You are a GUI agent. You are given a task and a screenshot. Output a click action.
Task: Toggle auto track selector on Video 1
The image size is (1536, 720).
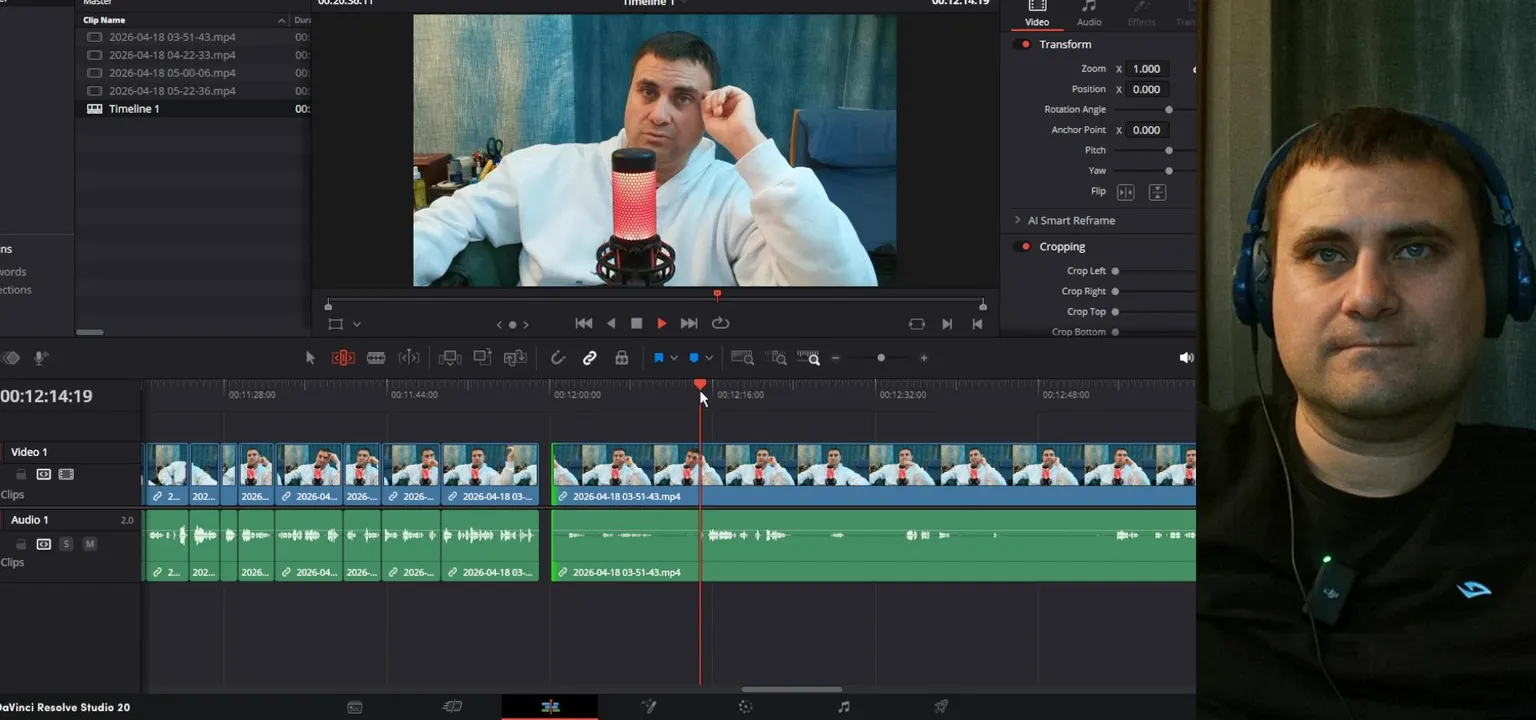[44, 475]
